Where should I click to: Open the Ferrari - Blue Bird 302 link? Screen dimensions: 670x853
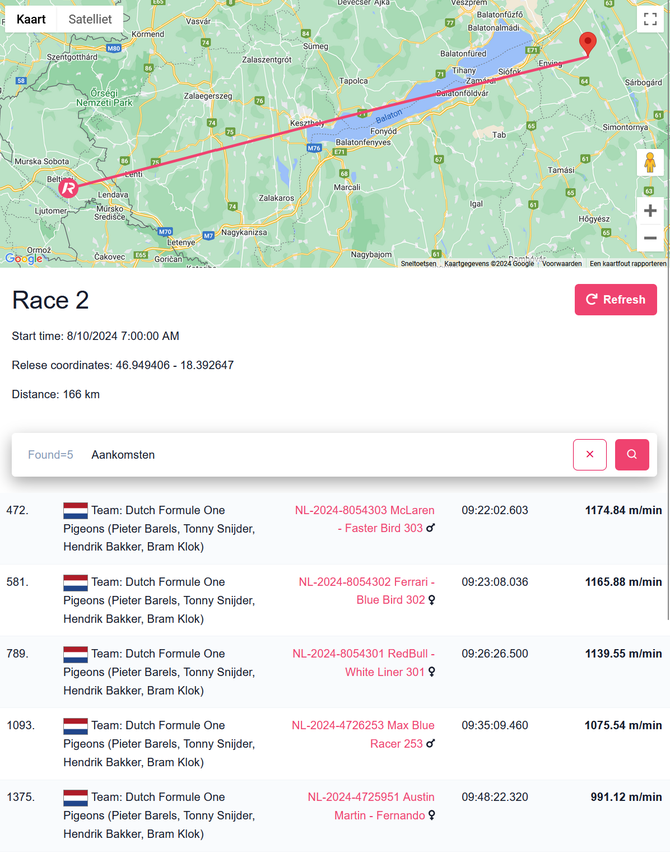(x=367, y=591)
